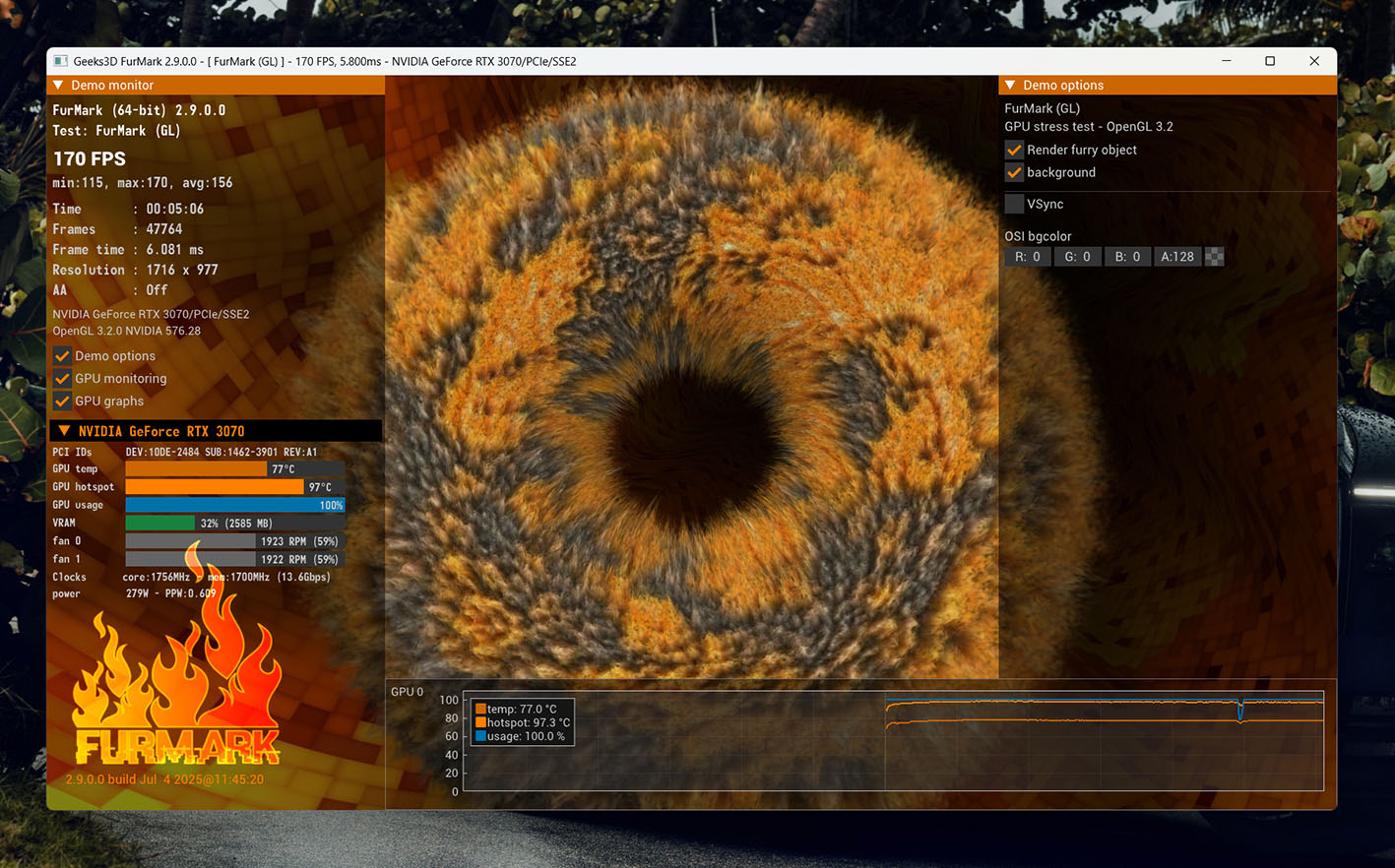Image resolution: width=1395 pixels, height=868 pixels.
Task: Click the GPU 0 graph label
Action: click(x=407, y=692)
